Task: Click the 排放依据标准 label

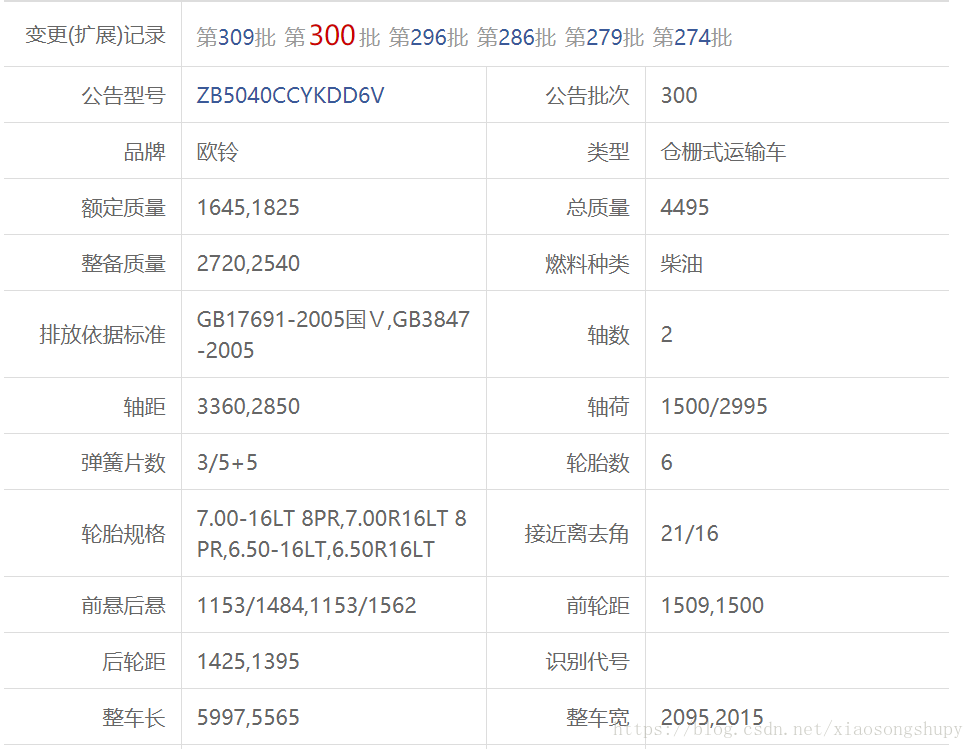Action: [102, 335]
